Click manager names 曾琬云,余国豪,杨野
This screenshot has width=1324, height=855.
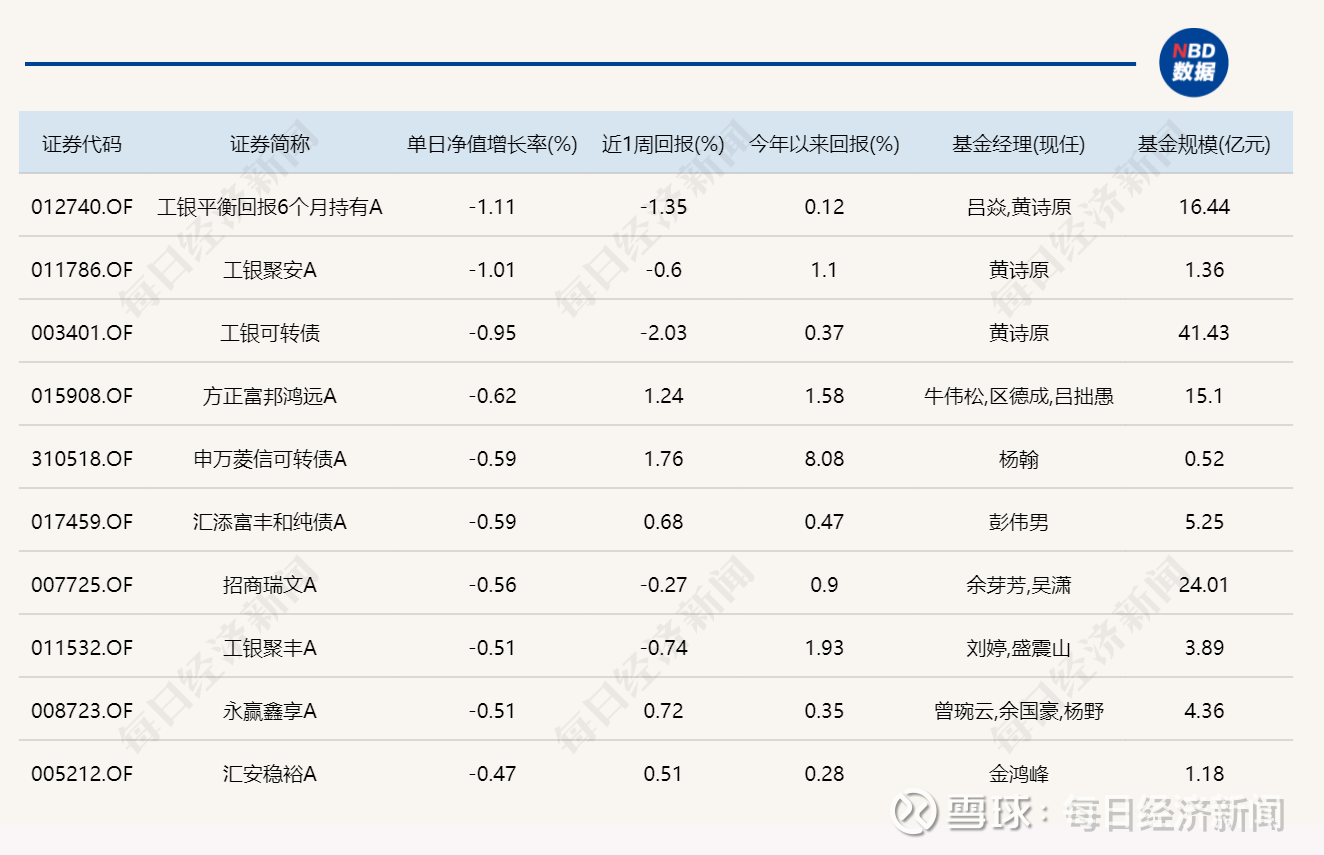coord(1018,711)
